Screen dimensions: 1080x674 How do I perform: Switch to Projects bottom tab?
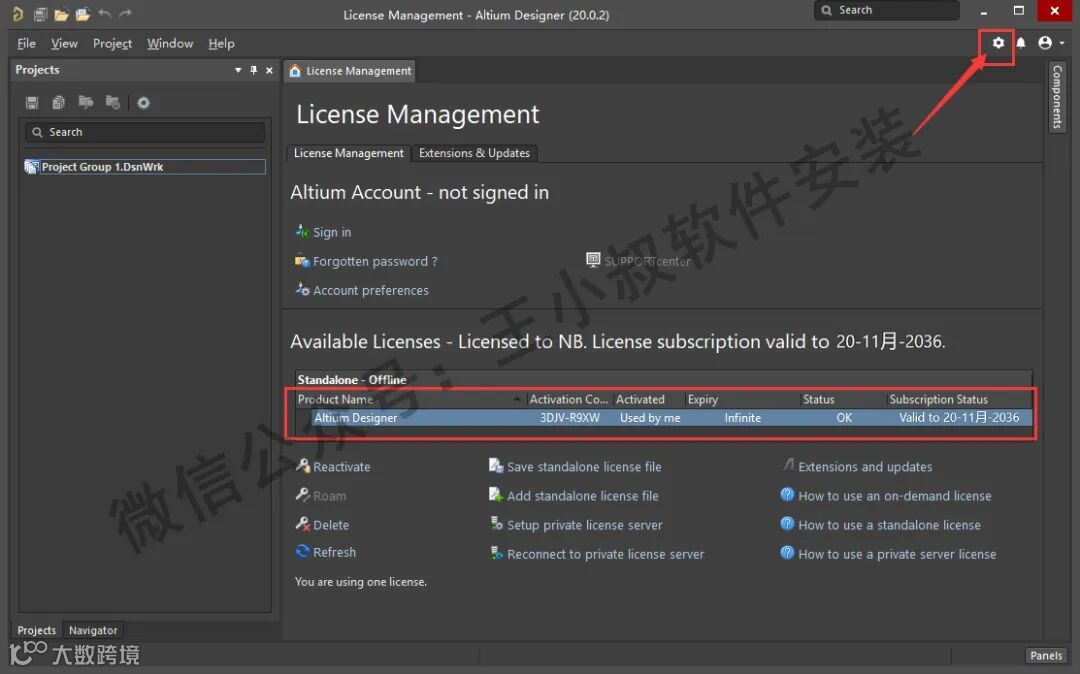[37, 630]
